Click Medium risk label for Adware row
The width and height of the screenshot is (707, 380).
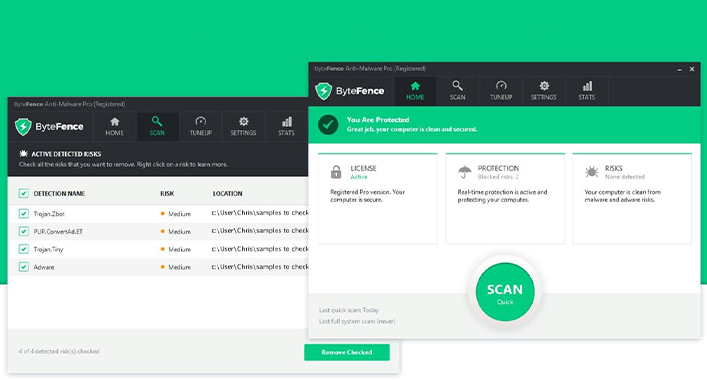(179, 267)
